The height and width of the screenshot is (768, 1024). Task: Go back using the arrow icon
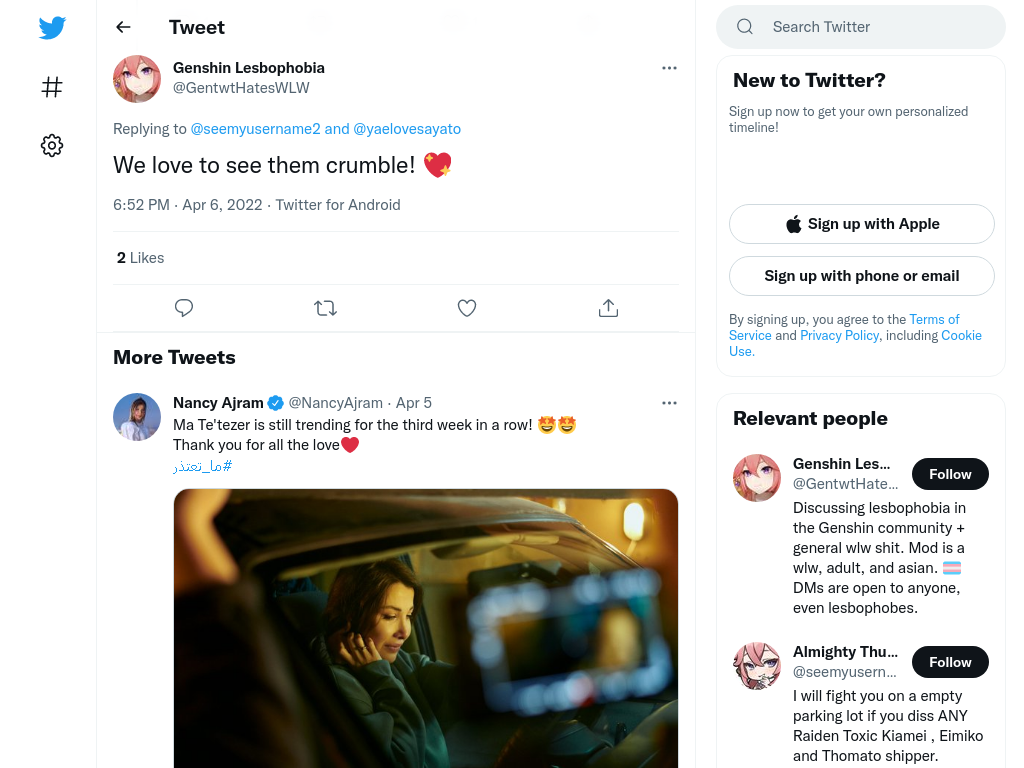pos(123,27)
